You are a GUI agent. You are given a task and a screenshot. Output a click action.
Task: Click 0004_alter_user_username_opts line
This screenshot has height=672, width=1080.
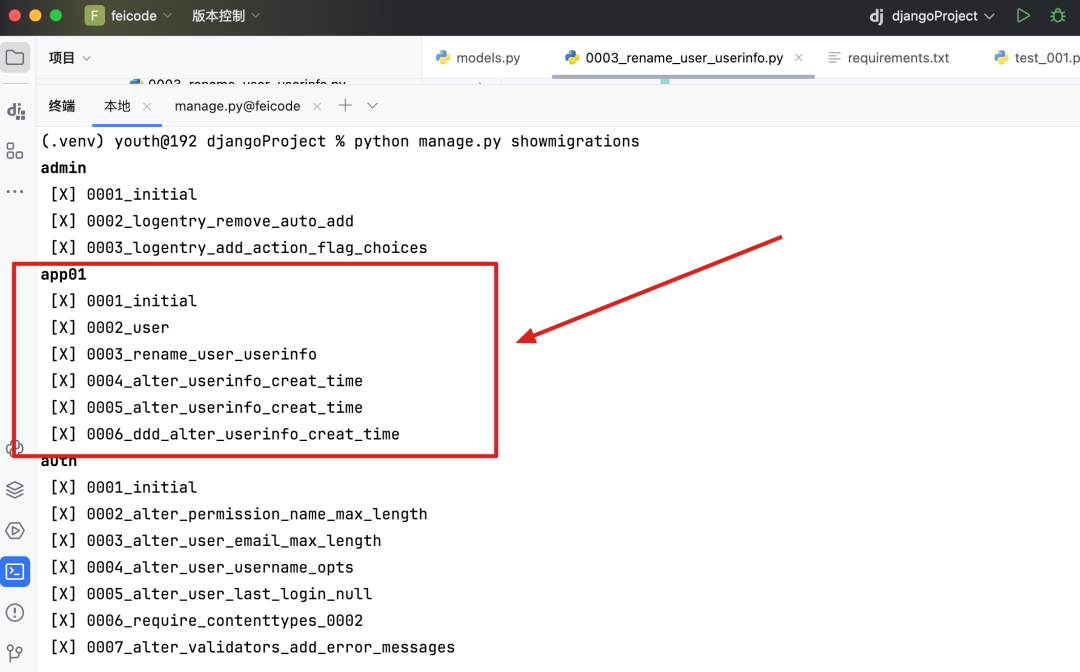[202, 567]
